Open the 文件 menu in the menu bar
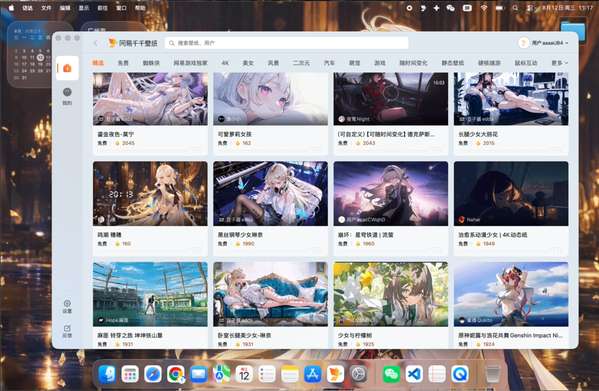This screenshot has width=599, height=391. point(46,8)
